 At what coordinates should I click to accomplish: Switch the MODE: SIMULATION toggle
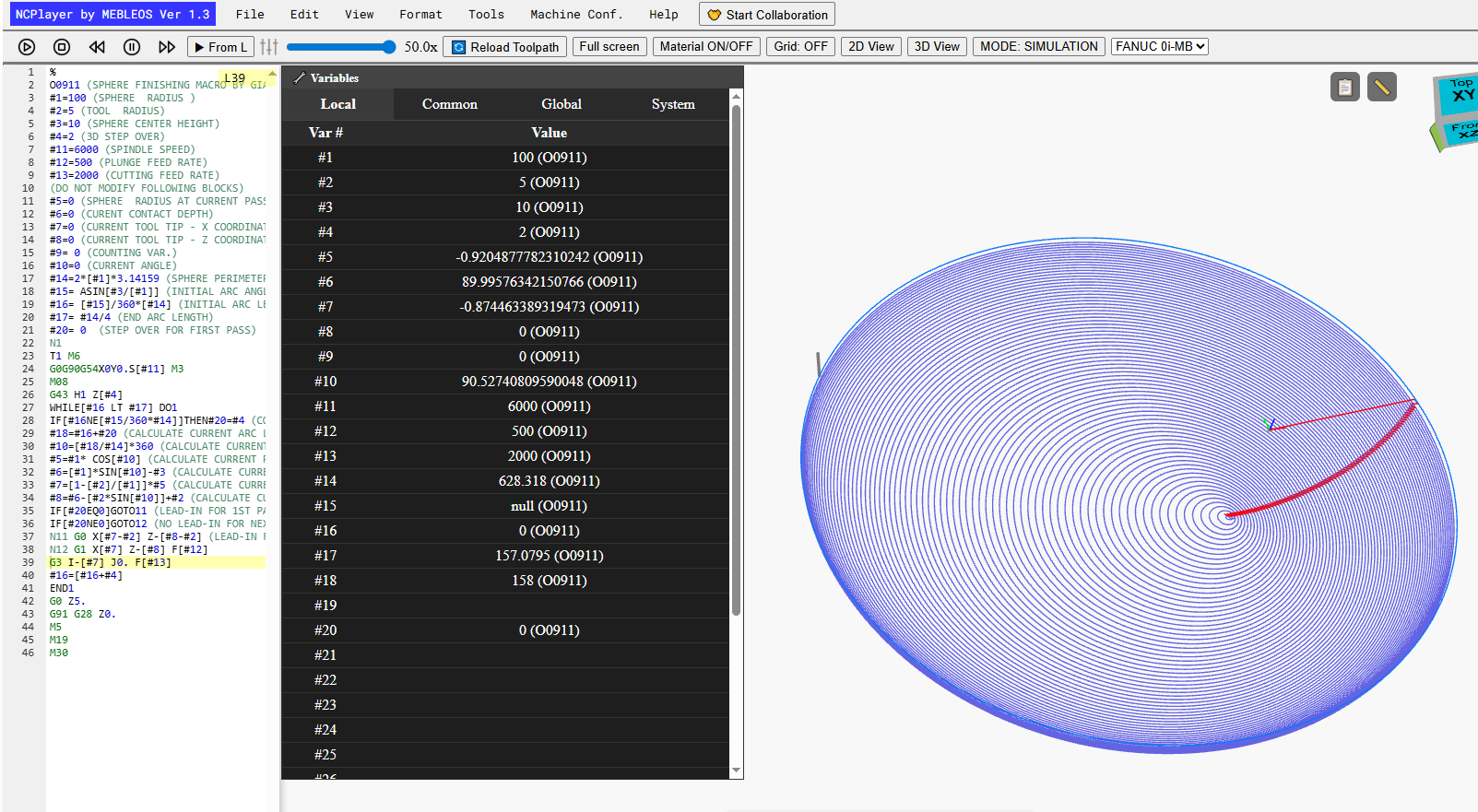(x=1038, y=46)
